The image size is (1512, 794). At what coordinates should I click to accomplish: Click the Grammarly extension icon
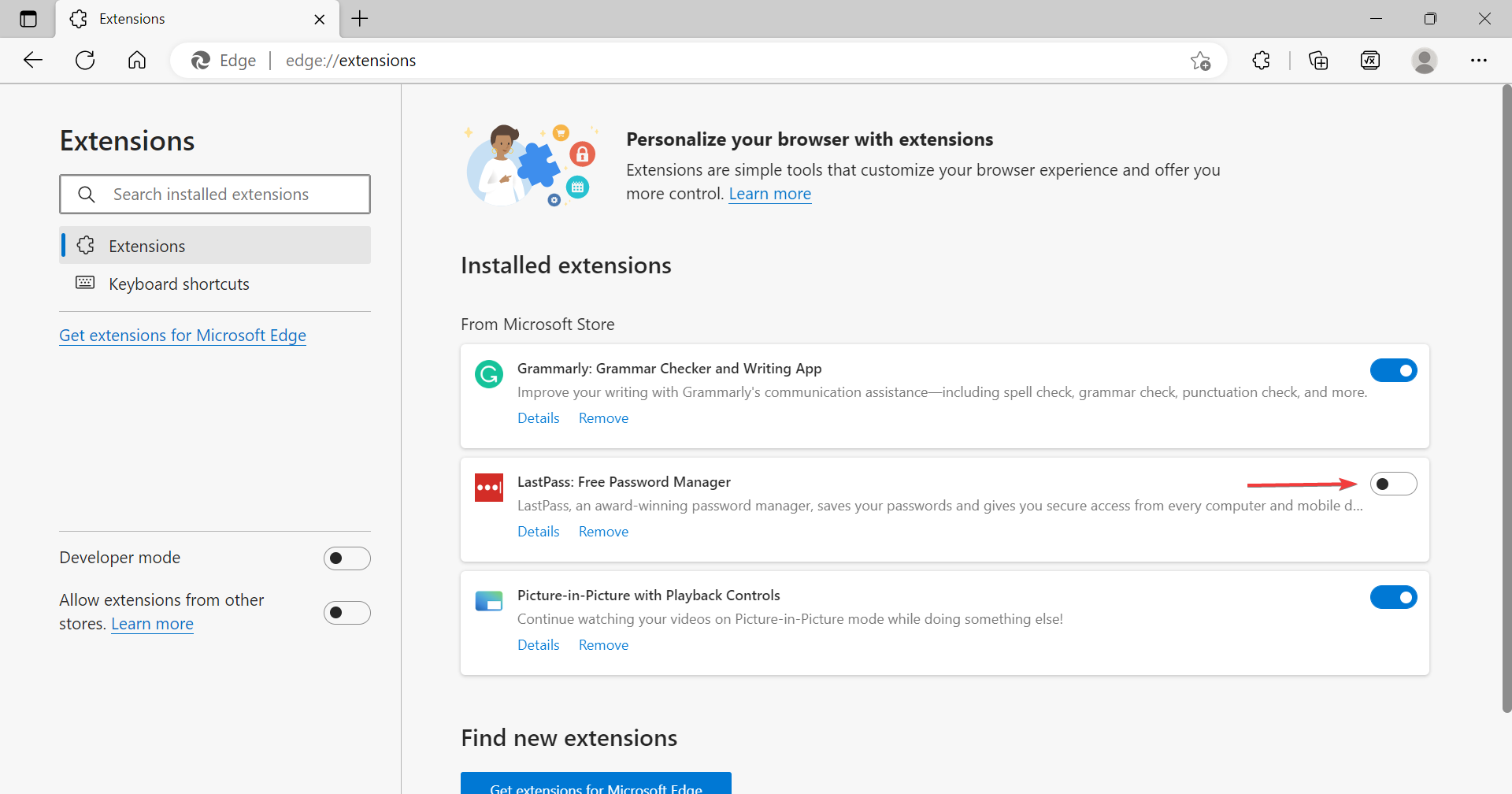(489, 374)
